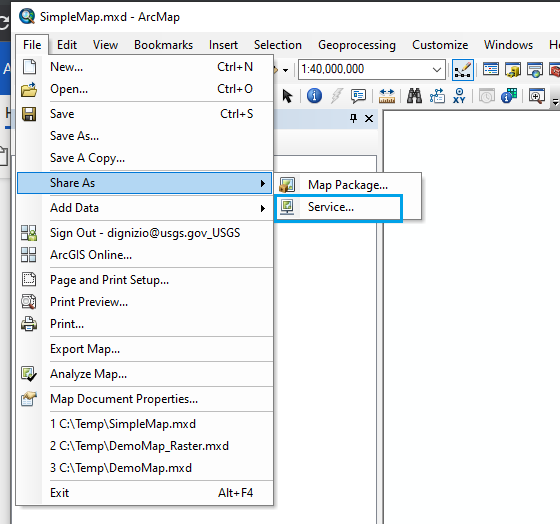Open the Customize menu
This screenshot has width=560, height=524.
point(440,45)
